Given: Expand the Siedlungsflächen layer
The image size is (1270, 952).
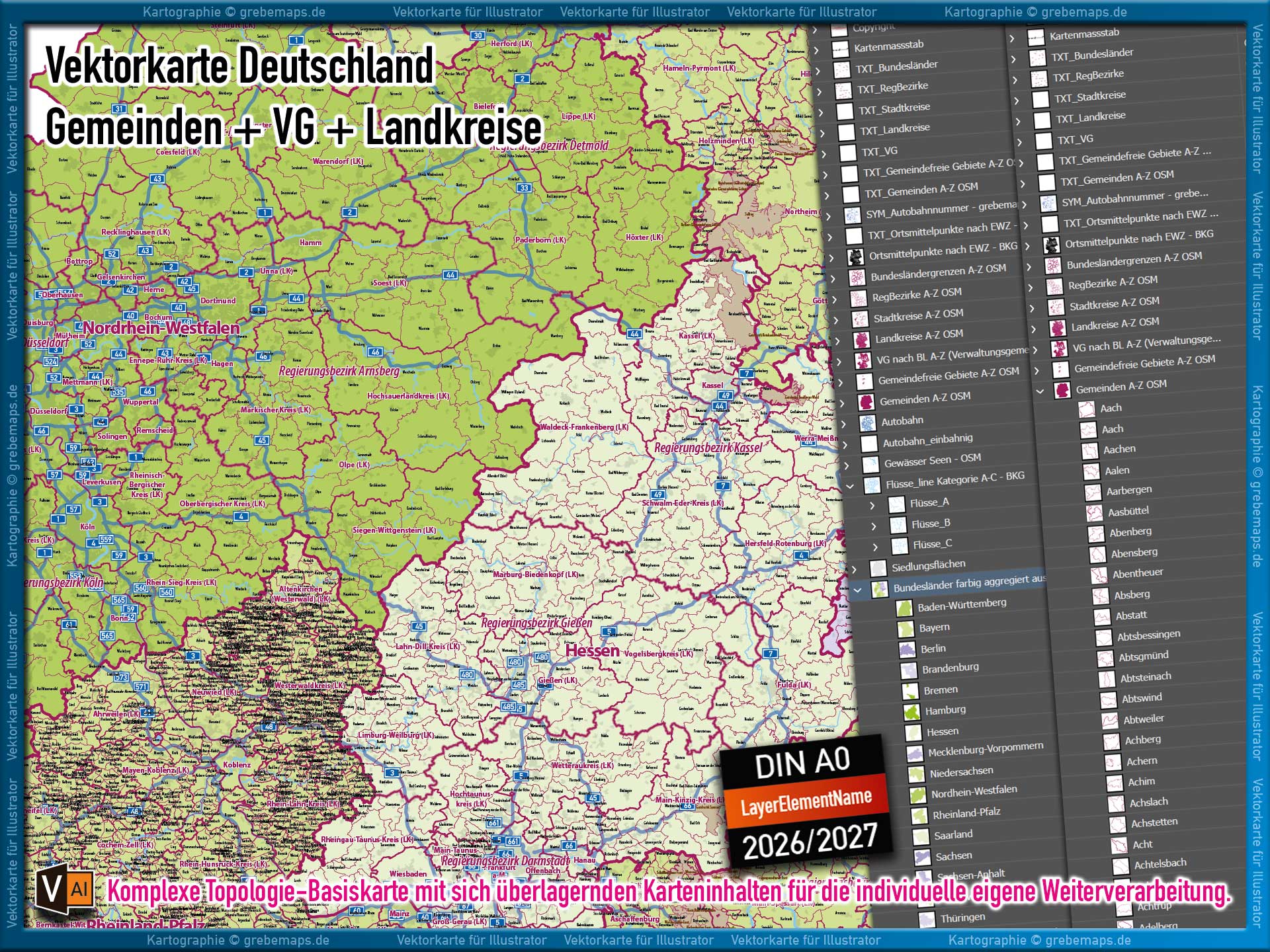Looking at the screenshot, I should (x=853, y=569).
